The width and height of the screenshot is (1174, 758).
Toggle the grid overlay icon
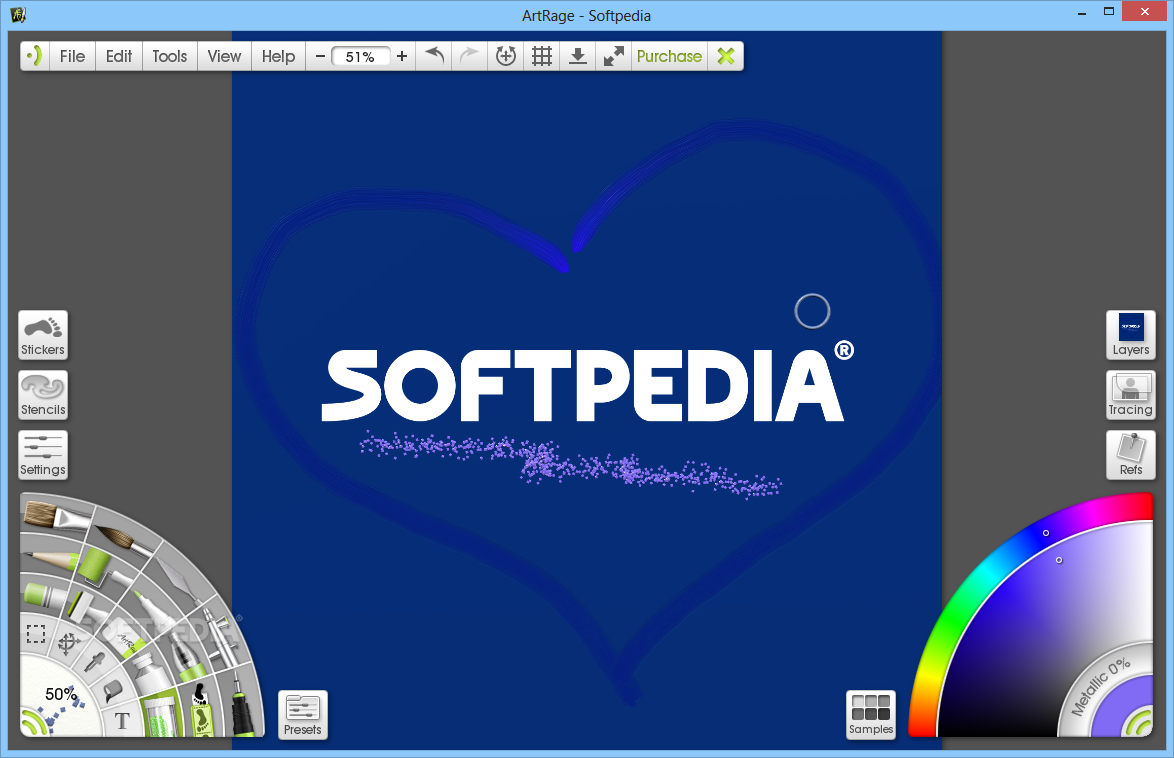point(542,56)
